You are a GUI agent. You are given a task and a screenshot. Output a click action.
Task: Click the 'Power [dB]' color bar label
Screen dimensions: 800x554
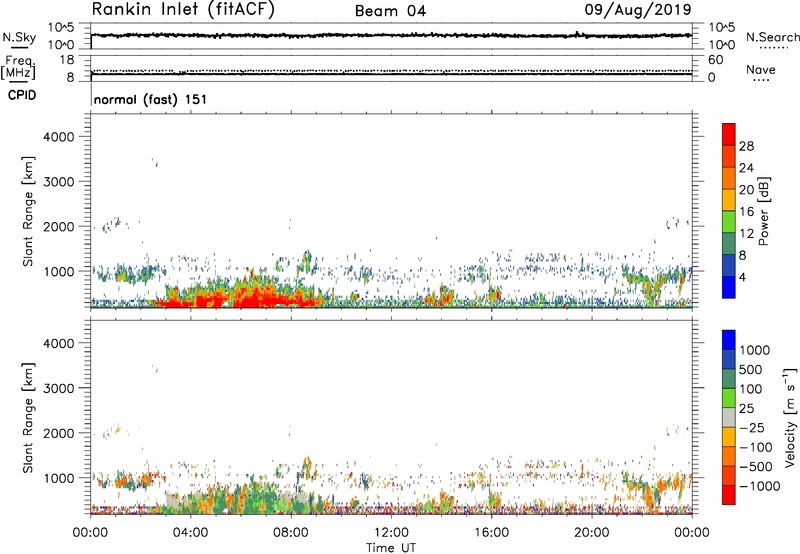(x=764, y=211)
